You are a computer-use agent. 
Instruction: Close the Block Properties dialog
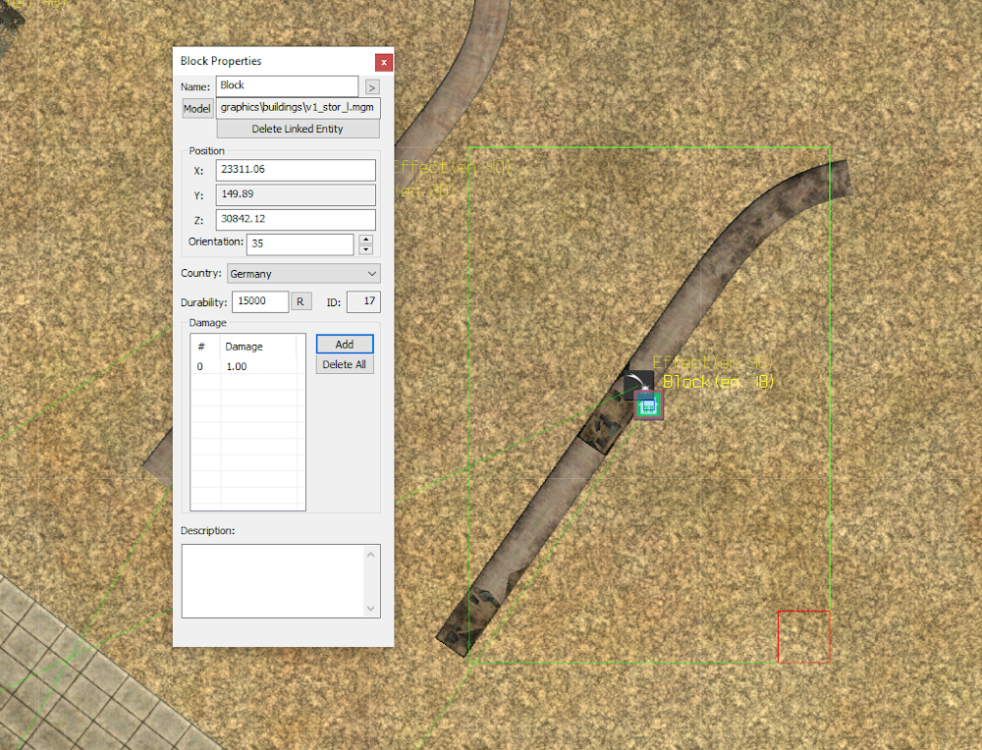pos(384,62)
